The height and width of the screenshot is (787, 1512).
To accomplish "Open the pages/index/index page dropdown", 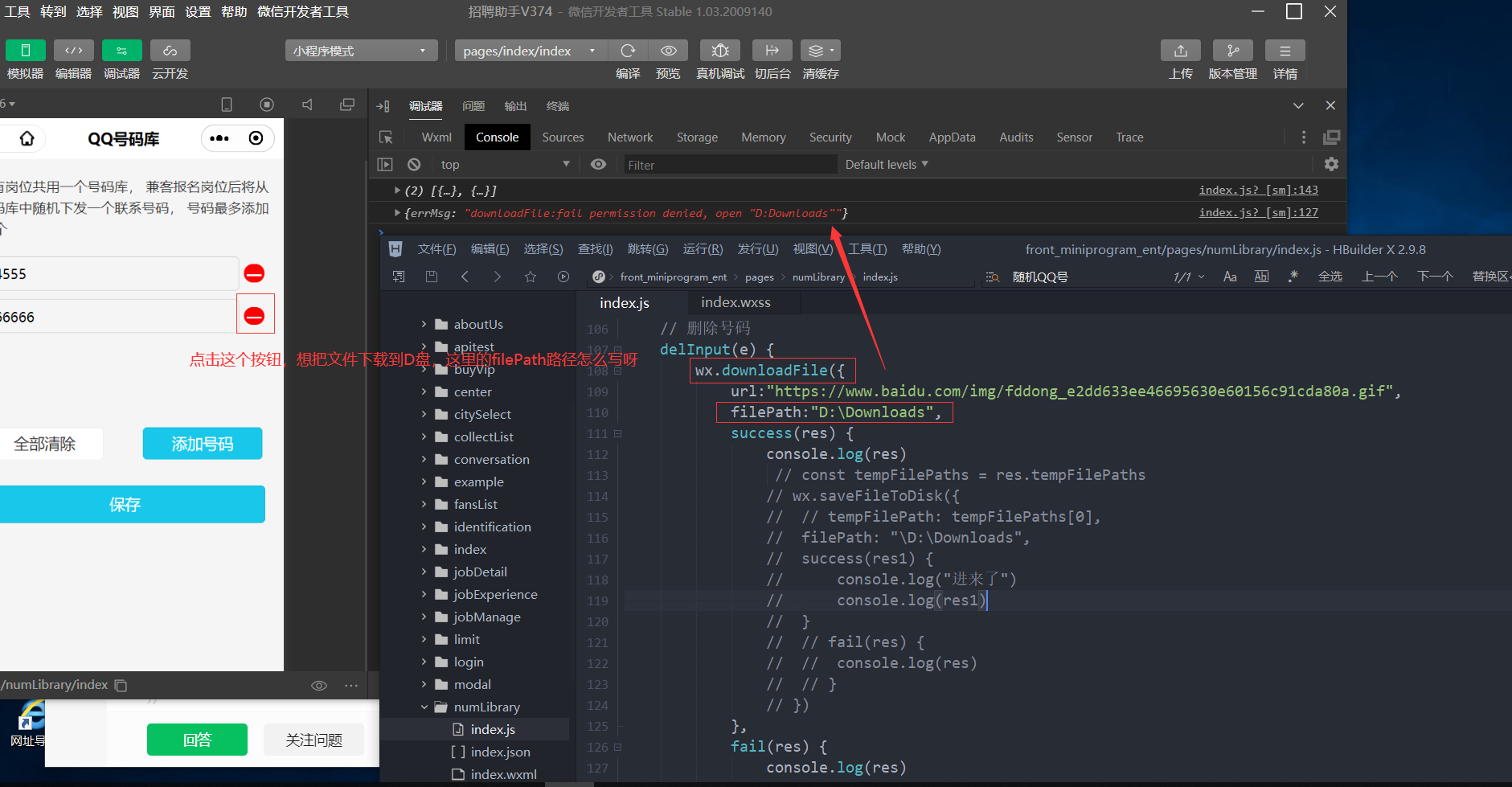I will coord(530,51).
